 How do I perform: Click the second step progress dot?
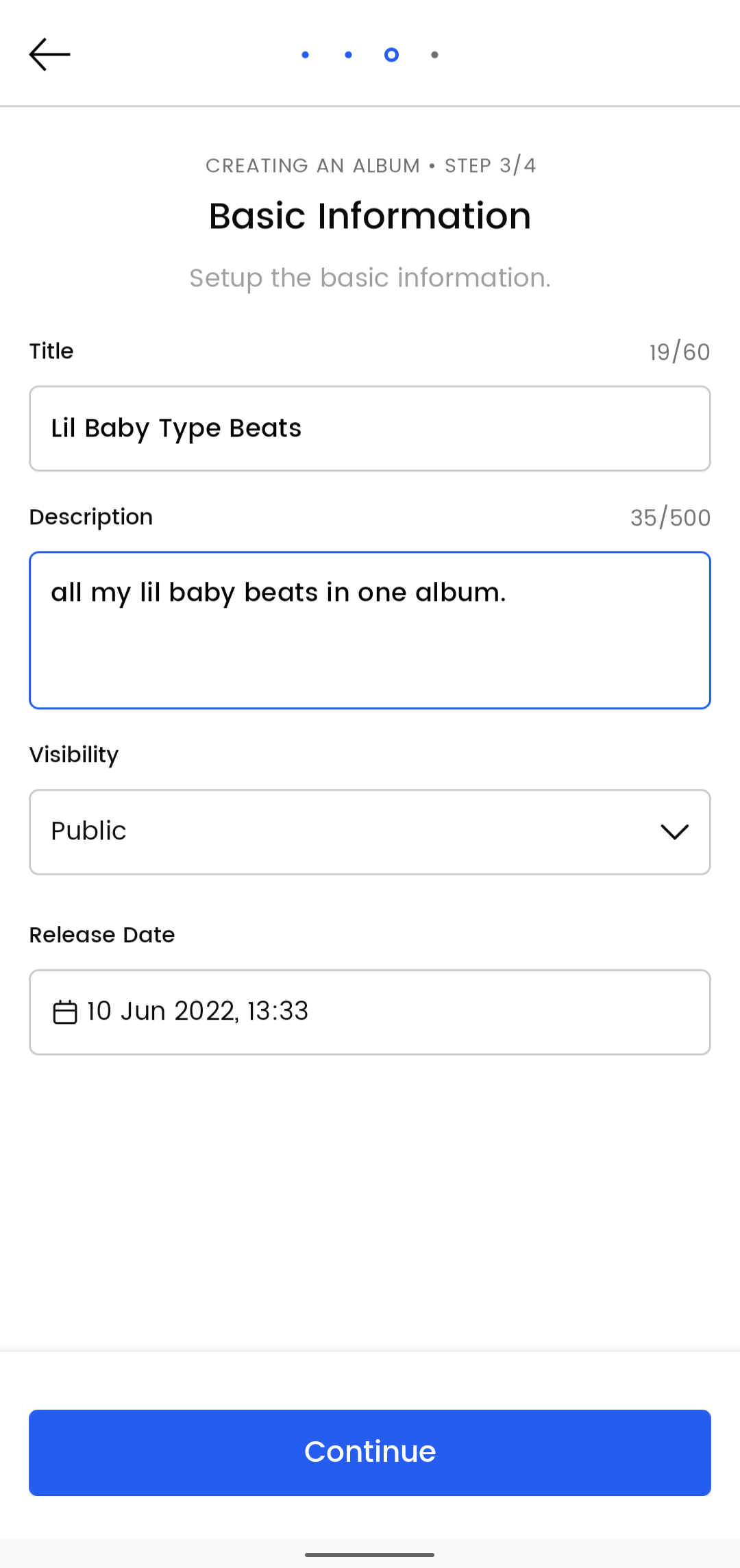click(348, 55)
